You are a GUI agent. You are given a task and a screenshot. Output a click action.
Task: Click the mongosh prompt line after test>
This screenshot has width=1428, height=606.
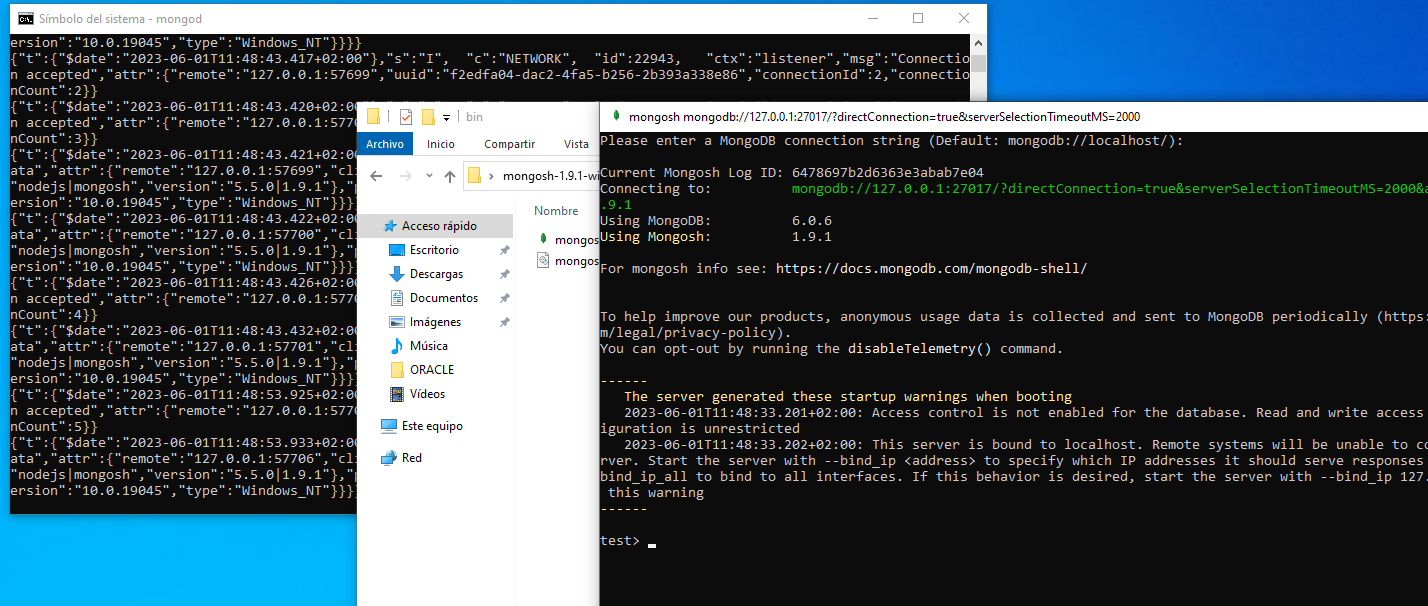(x=652, y=541)
